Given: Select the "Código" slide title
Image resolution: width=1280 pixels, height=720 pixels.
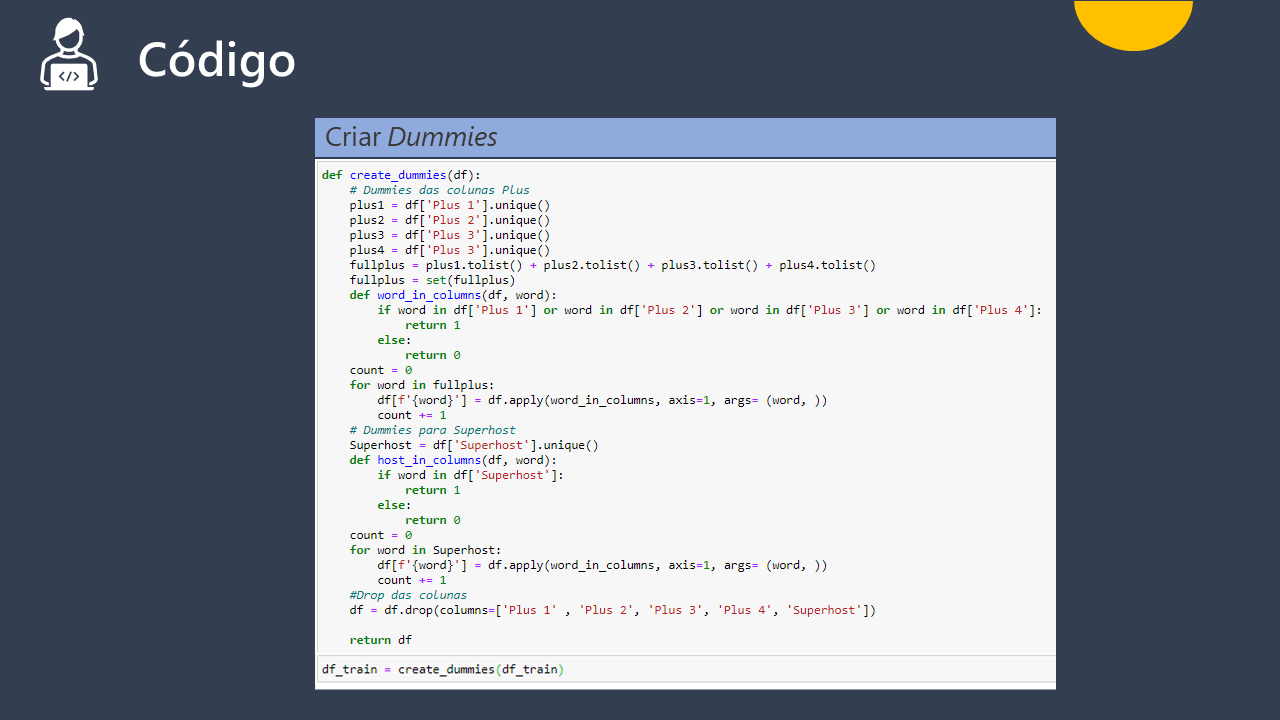Looking at the screenshot, I should (217, 60).
